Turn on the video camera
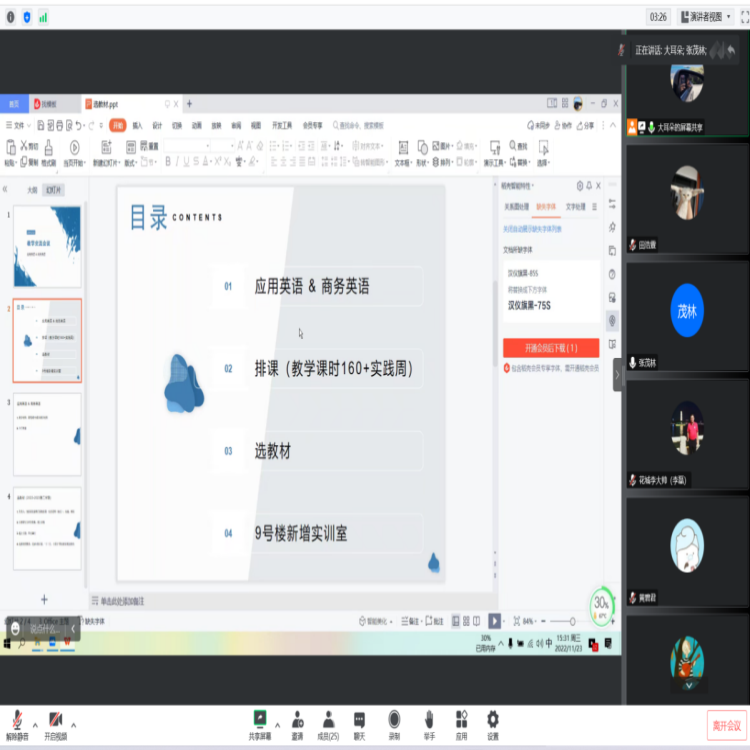This screenshot has height=750, width=750. (55, 721)
